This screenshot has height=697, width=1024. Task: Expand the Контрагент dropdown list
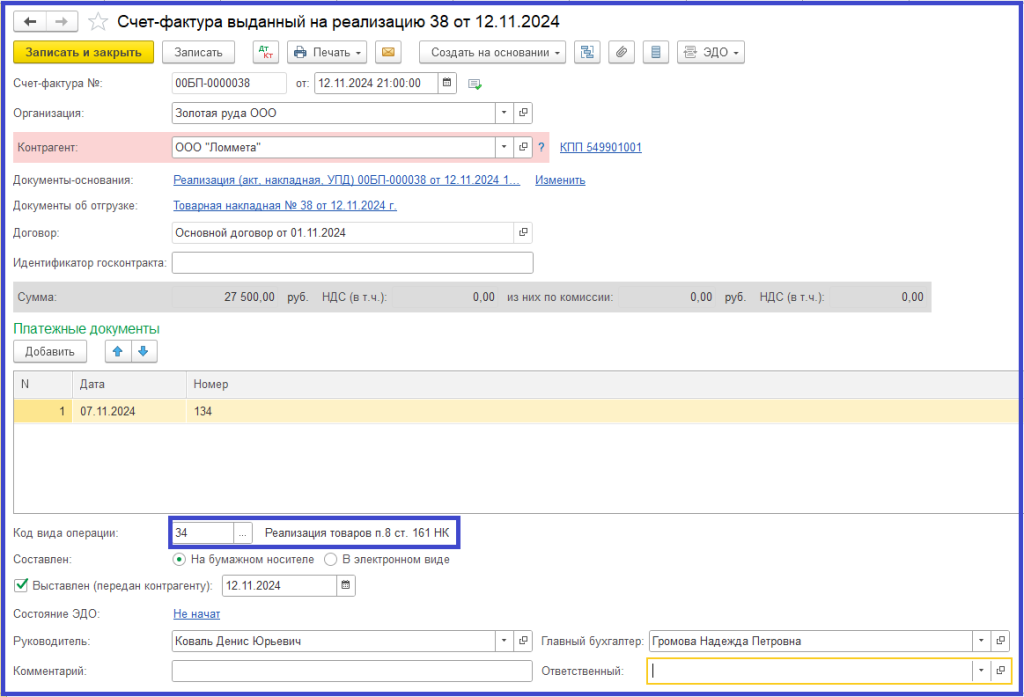click(x=504, y=148)
